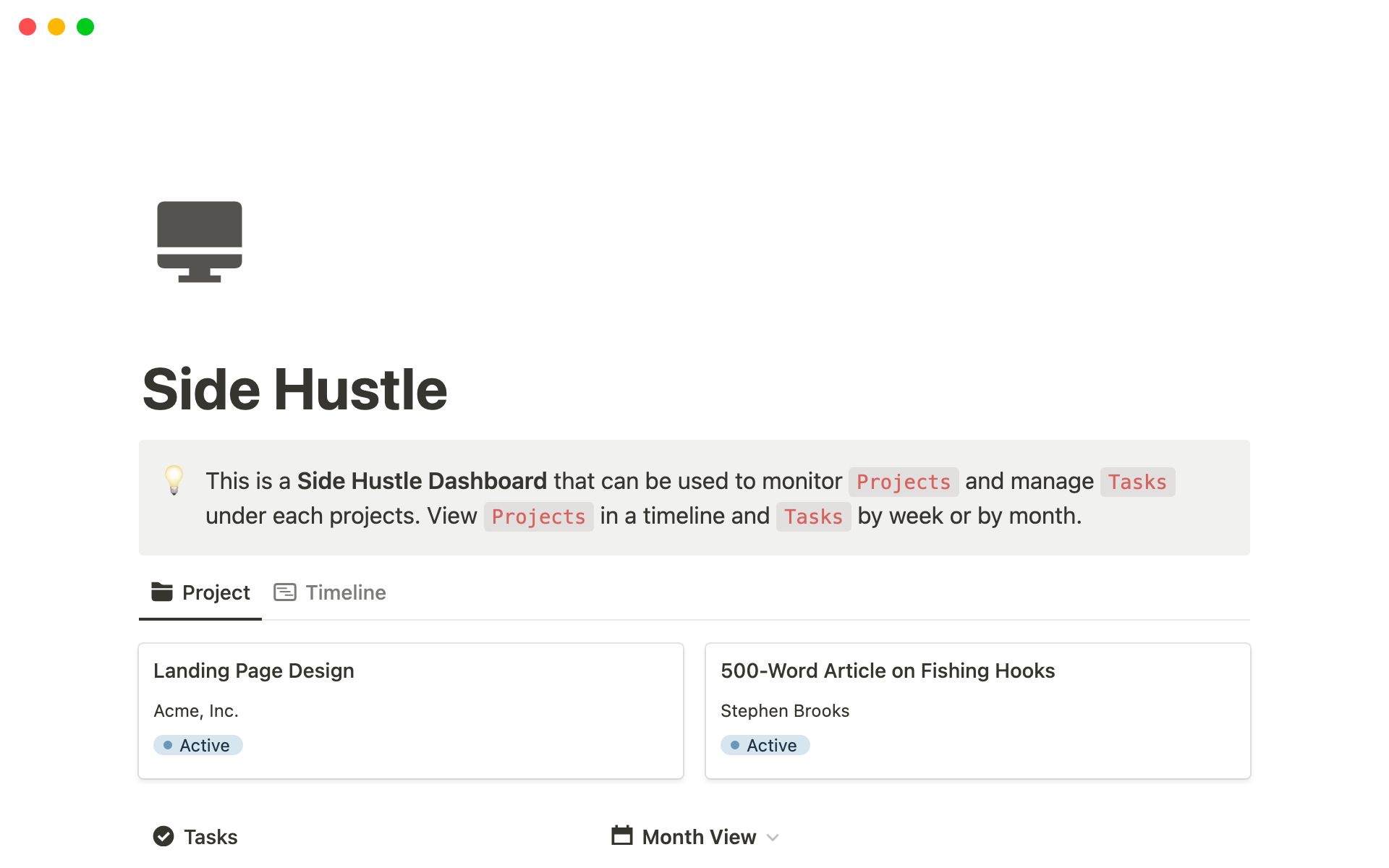
Task: Switch to the Timeline tab
Action: coord(345,592)
